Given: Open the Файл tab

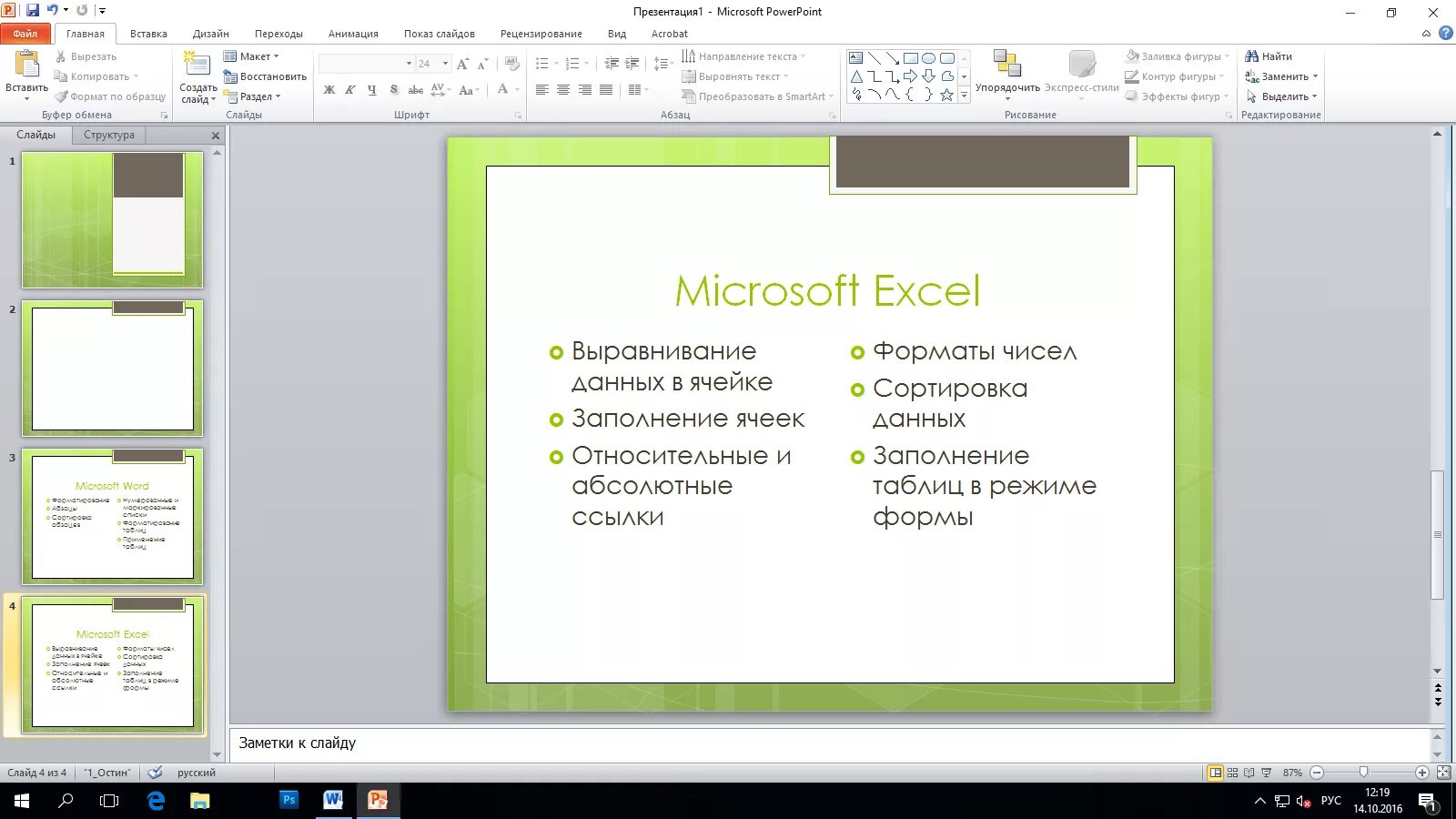Looking at the screenshot, I should click(x=25, y=34).
